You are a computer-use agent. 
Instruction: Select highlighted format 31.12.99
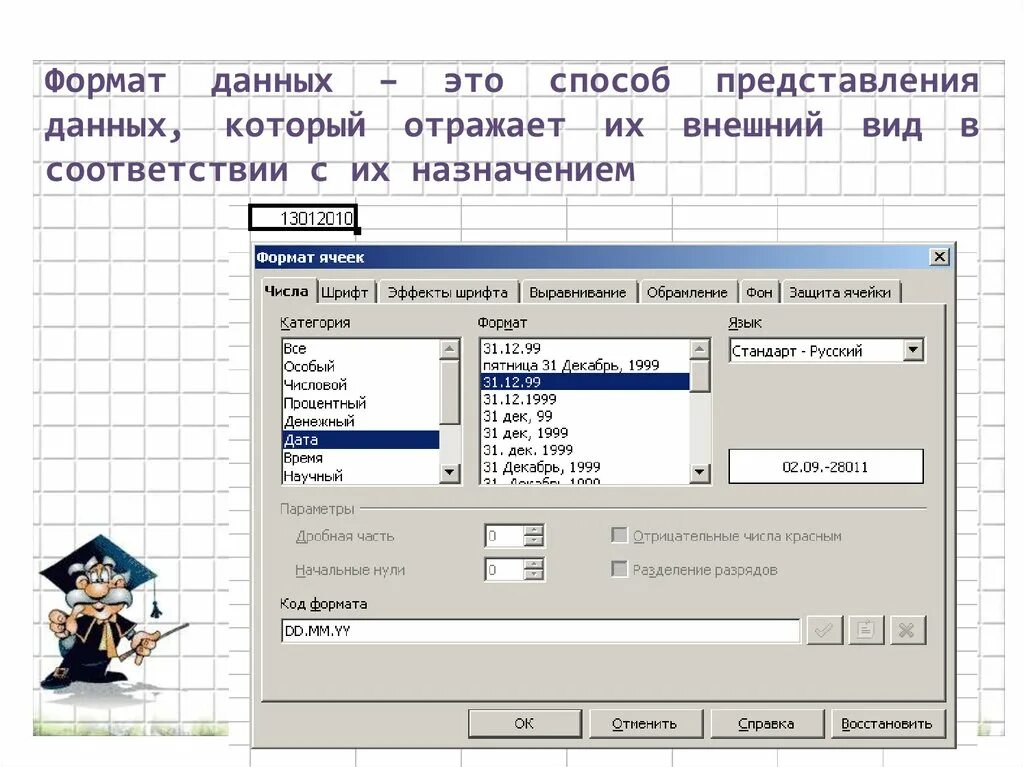point(585,382)
